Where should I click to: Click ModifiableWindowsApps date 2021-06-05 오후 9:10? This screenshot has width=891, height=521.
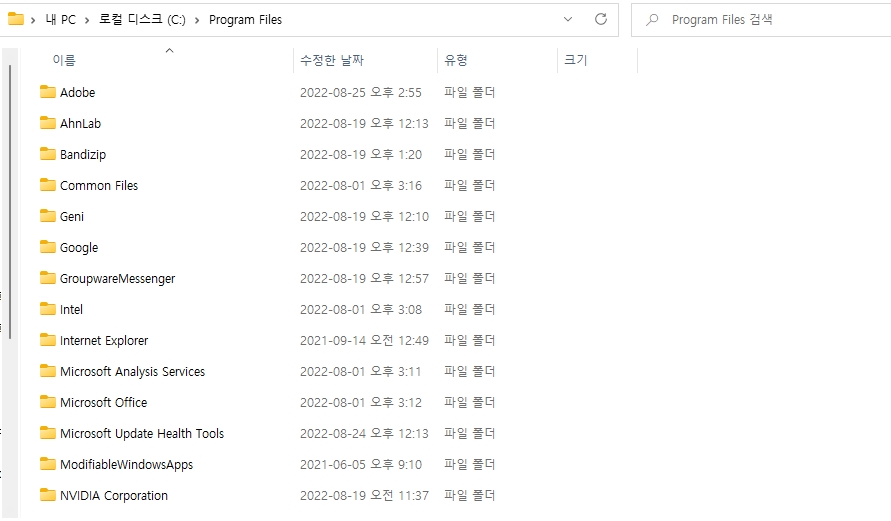click(x=361, y=465)
